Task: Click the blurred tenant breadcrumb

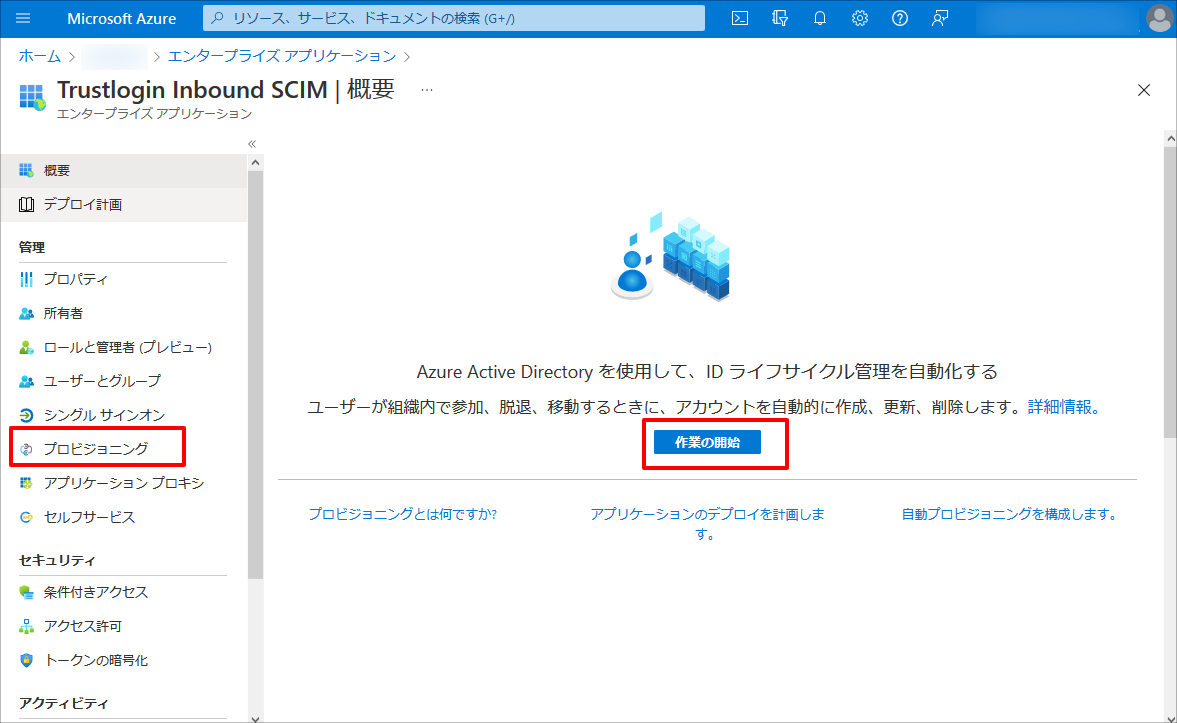Action: (114, 56)
